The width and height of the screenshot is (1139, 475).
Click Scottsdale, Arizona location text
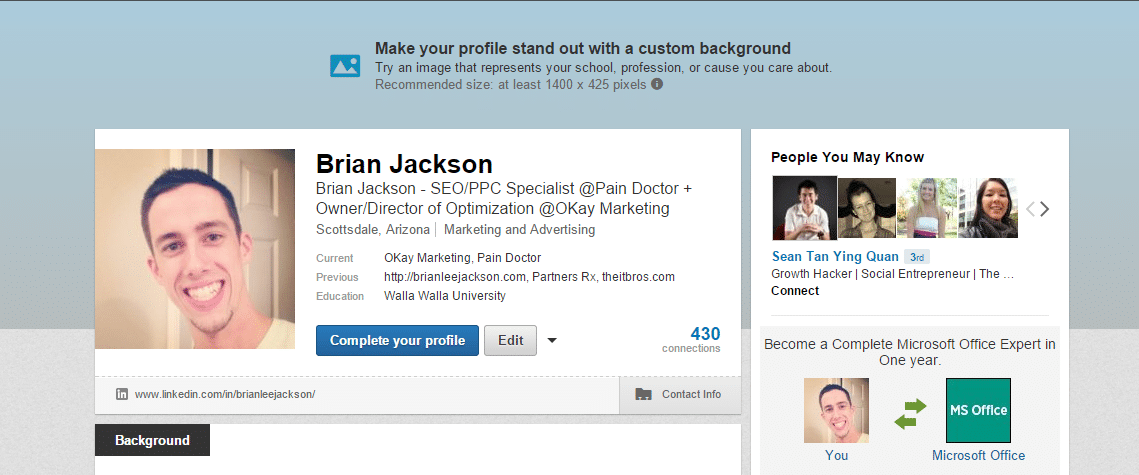373,230
